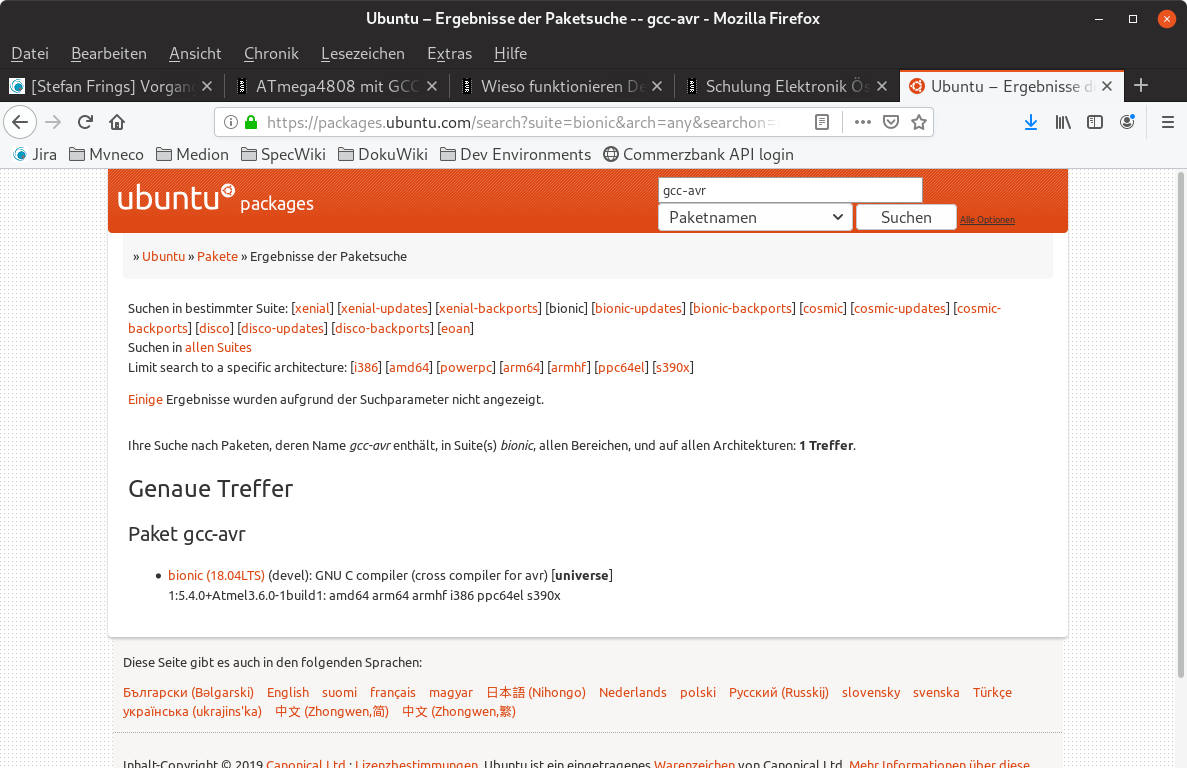
Task: Open the Firefox home page icon
Action: (117, 122)
